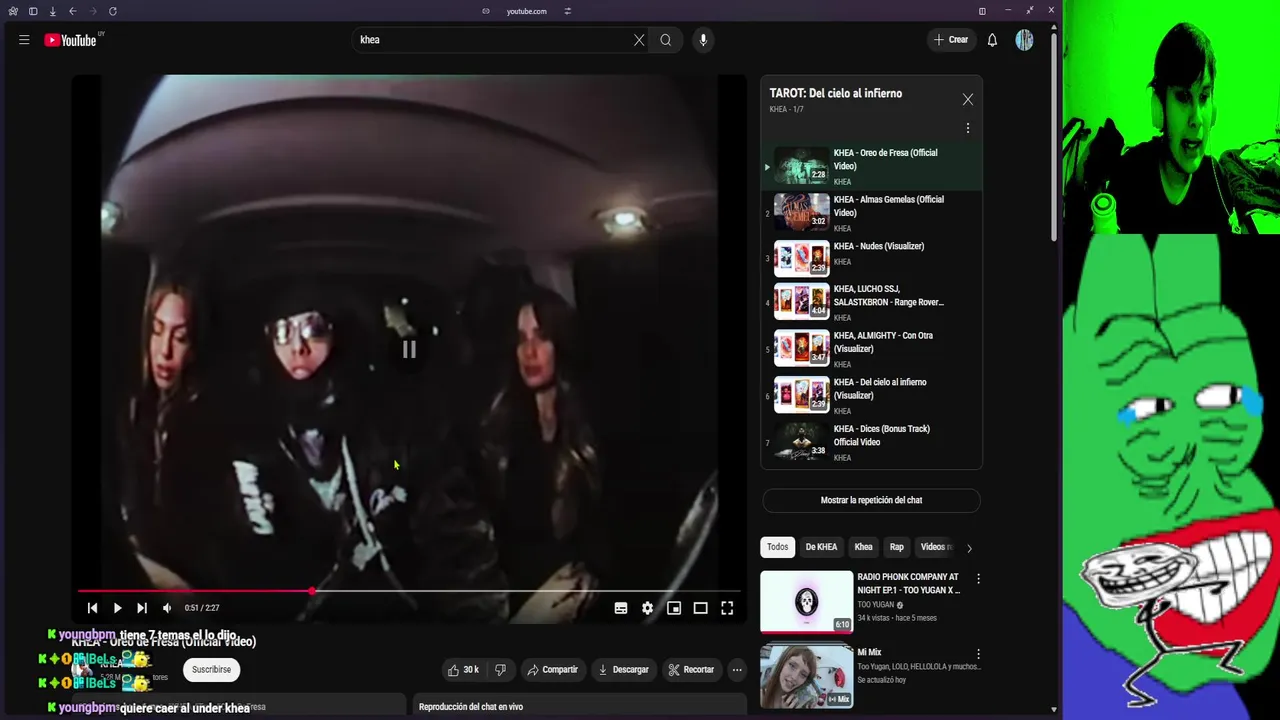Open the browser logo menu icon
The width and height of the screenshot is (1280, 720).
point(13,11)
